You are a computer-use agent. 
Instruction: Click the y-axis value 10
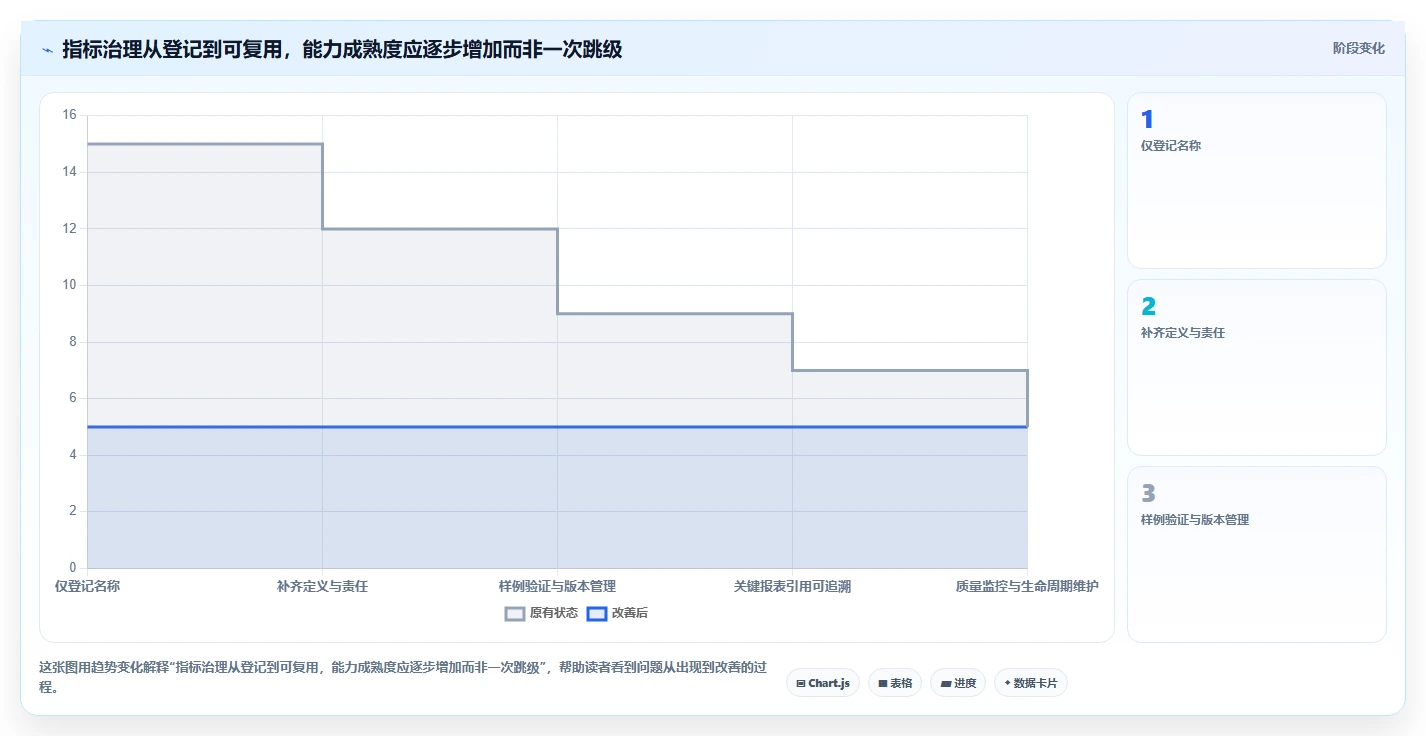(70, 285)
